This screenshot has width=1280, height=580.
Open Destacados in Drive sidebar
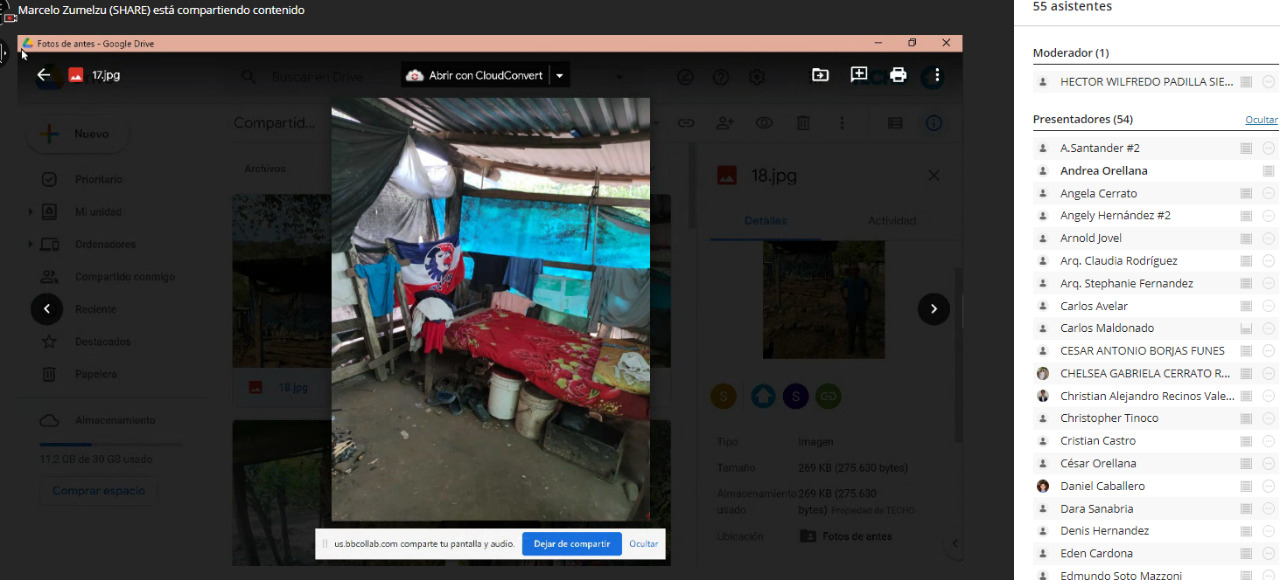coord(101,342)
